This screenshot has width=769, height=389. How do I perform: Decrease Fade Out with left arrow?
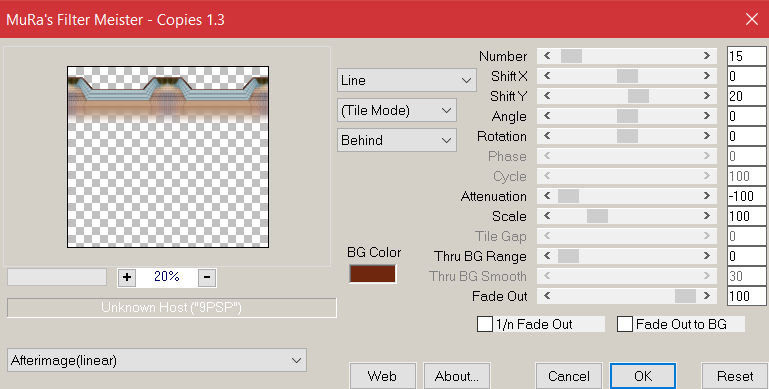547,296
